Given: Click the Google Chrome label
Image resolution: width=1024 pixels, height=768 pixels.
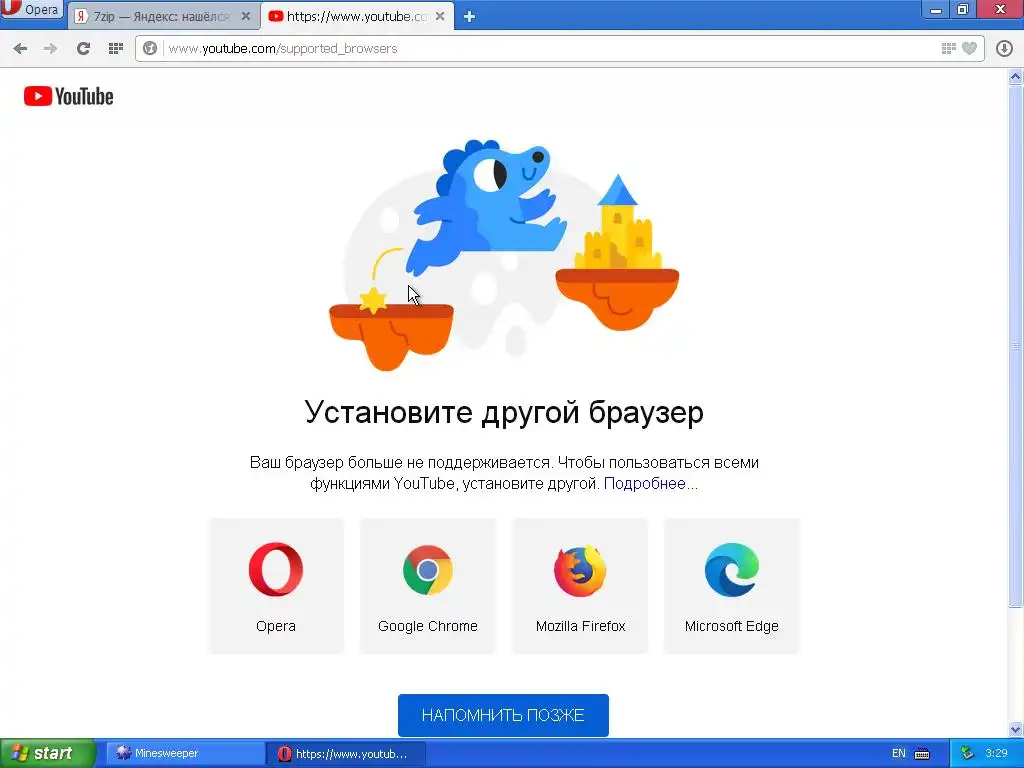Looking at the screenshot, I should pyautogui.click(x=428, y=626).
